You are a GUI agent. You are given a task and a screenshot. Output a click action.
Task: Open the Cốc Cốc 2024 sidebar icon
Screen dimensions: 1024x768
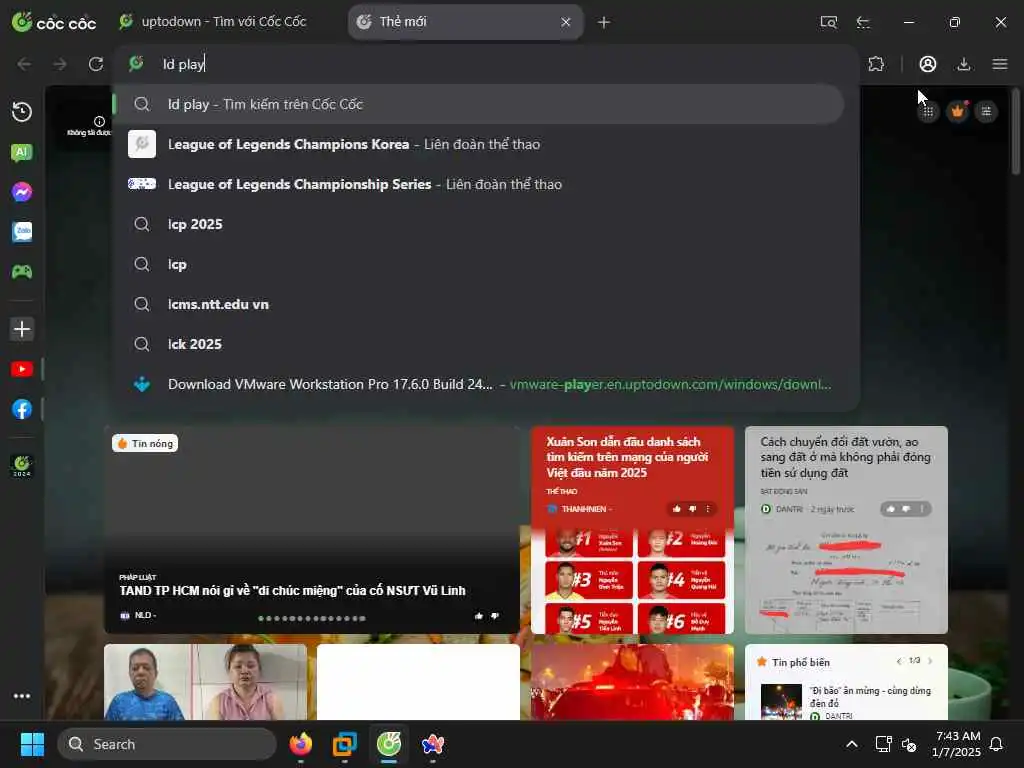point(22,466)
